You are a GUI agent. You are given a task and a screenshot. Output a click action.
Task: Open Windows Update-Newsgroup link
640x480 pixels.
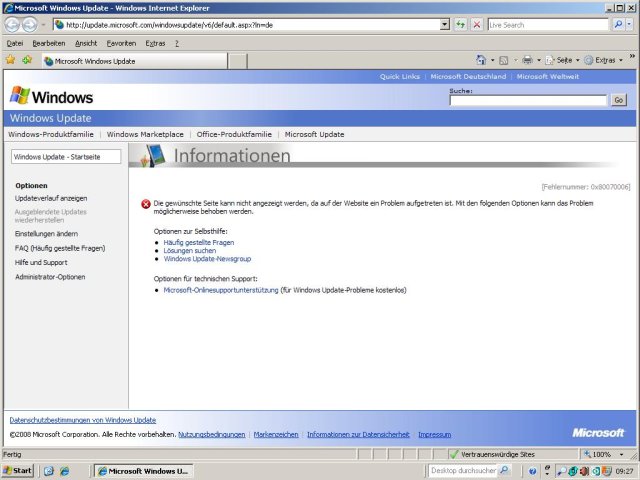[207, 259]
